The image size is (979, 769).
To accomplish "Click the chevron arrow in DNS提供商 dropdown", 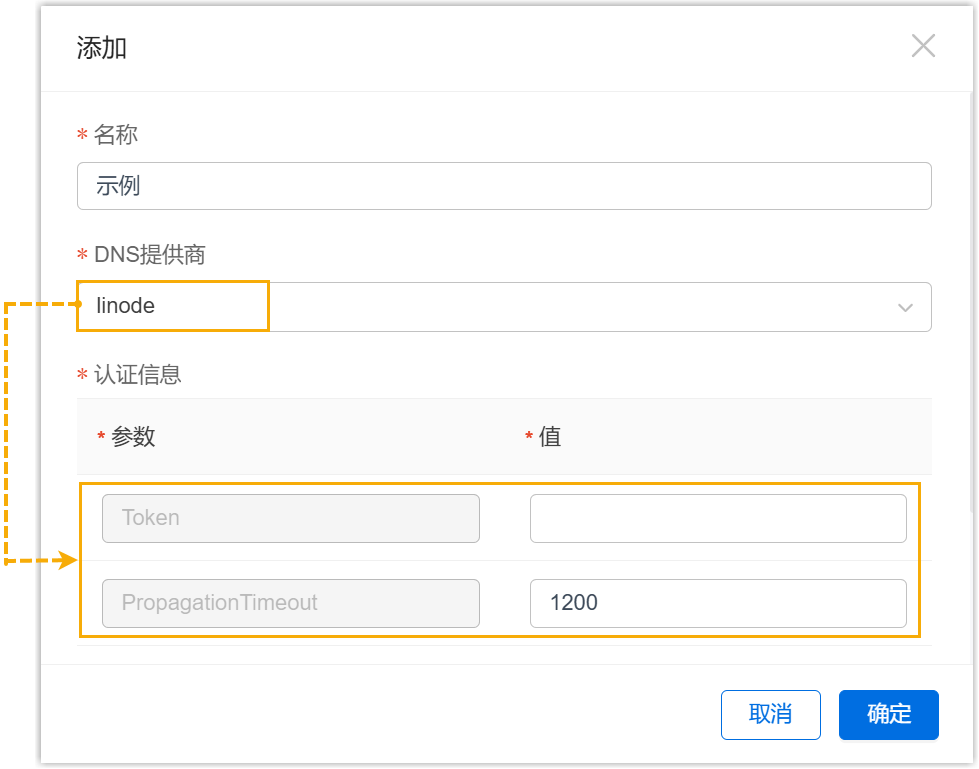I will coord(905,307).
